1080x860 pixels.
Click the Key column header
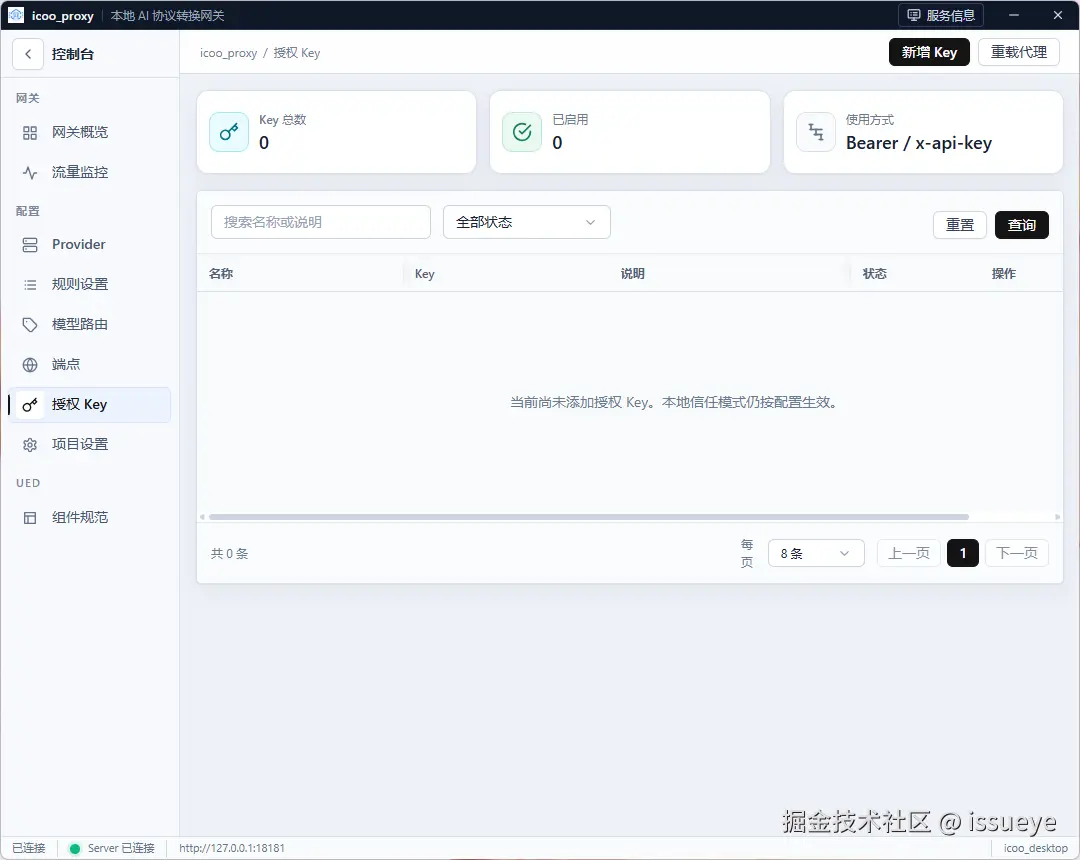click(424, 274)
